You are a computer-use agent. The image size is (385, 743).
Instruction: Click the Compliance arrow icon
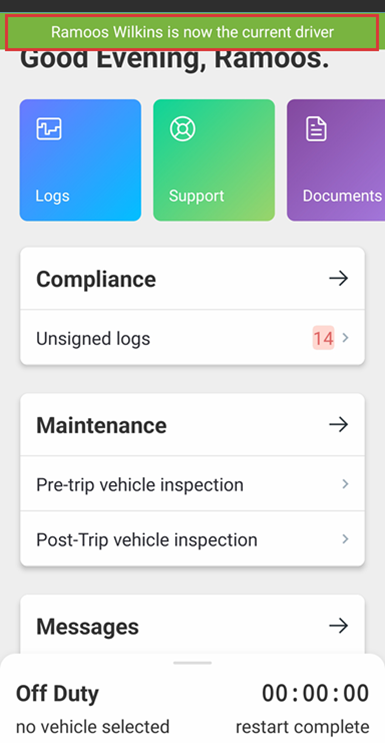tap(339, 279)
